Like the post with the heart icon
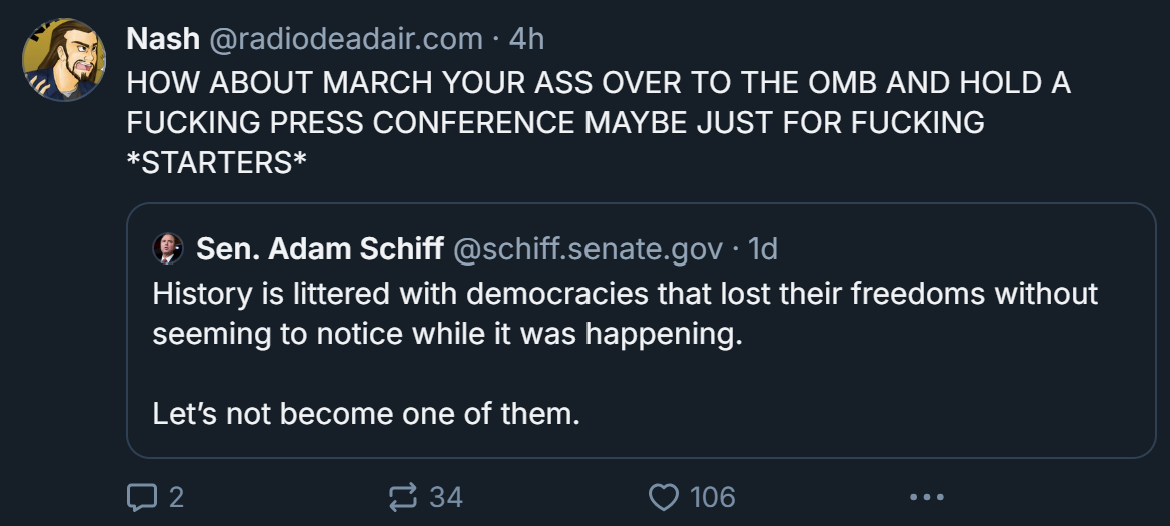 [663, 497]
